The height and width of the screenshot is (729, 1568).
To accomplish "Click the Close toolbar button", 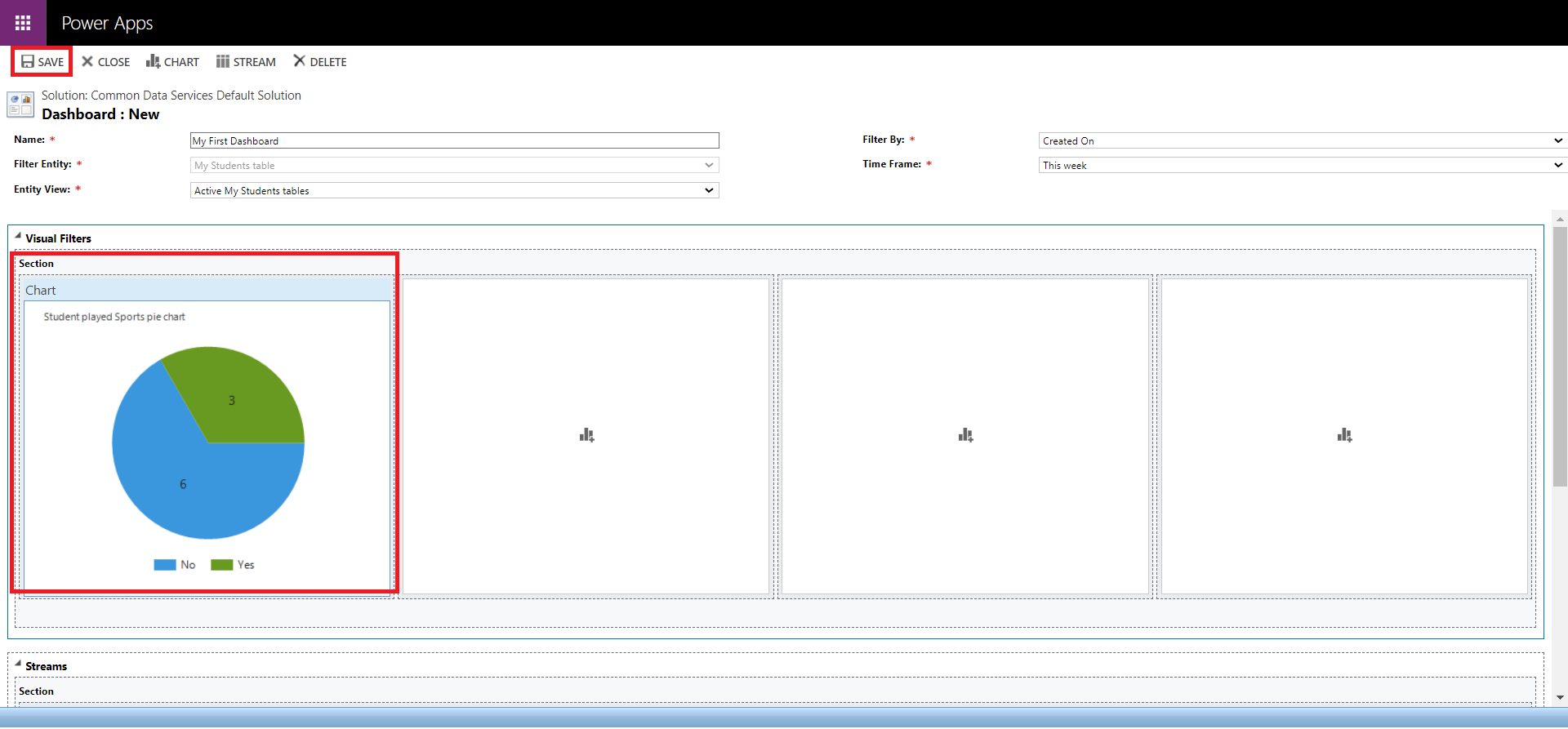I will pyautogui.click(x=106, y=62).
